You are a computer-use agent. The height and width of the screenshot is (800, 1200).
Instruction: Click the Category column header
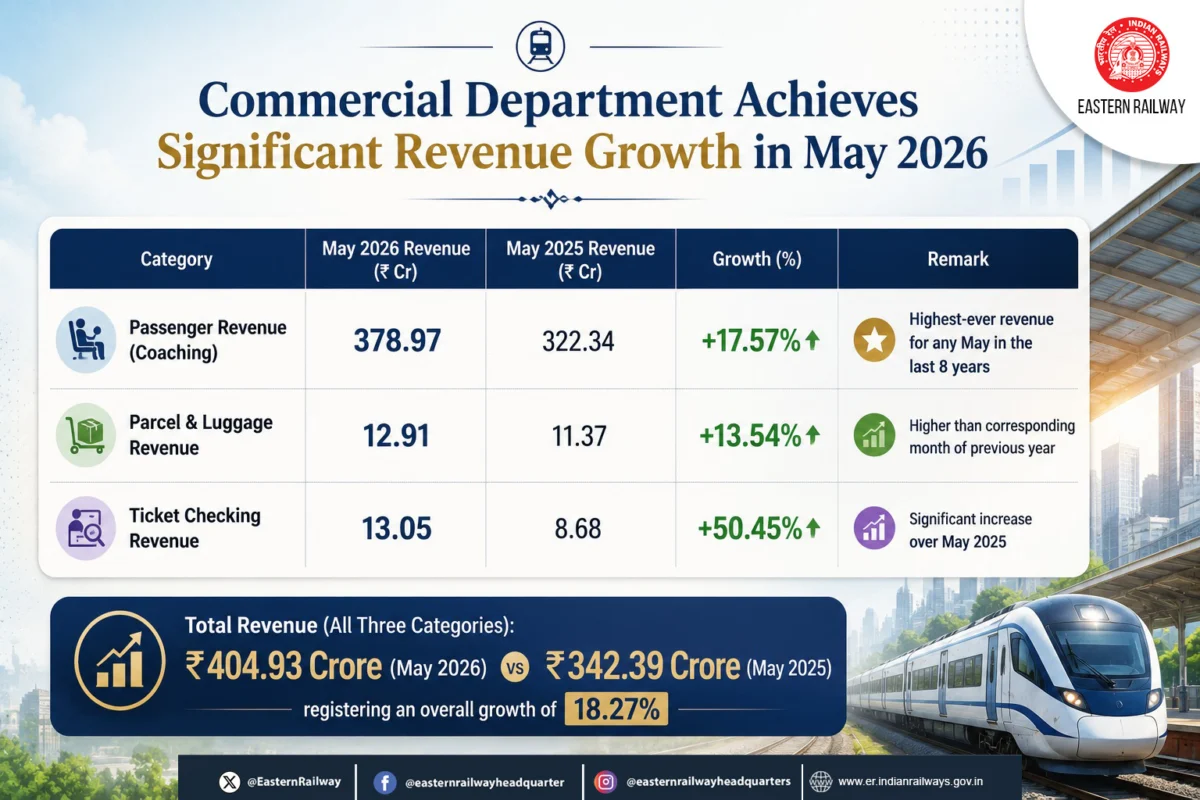click(x=177, y=259)
